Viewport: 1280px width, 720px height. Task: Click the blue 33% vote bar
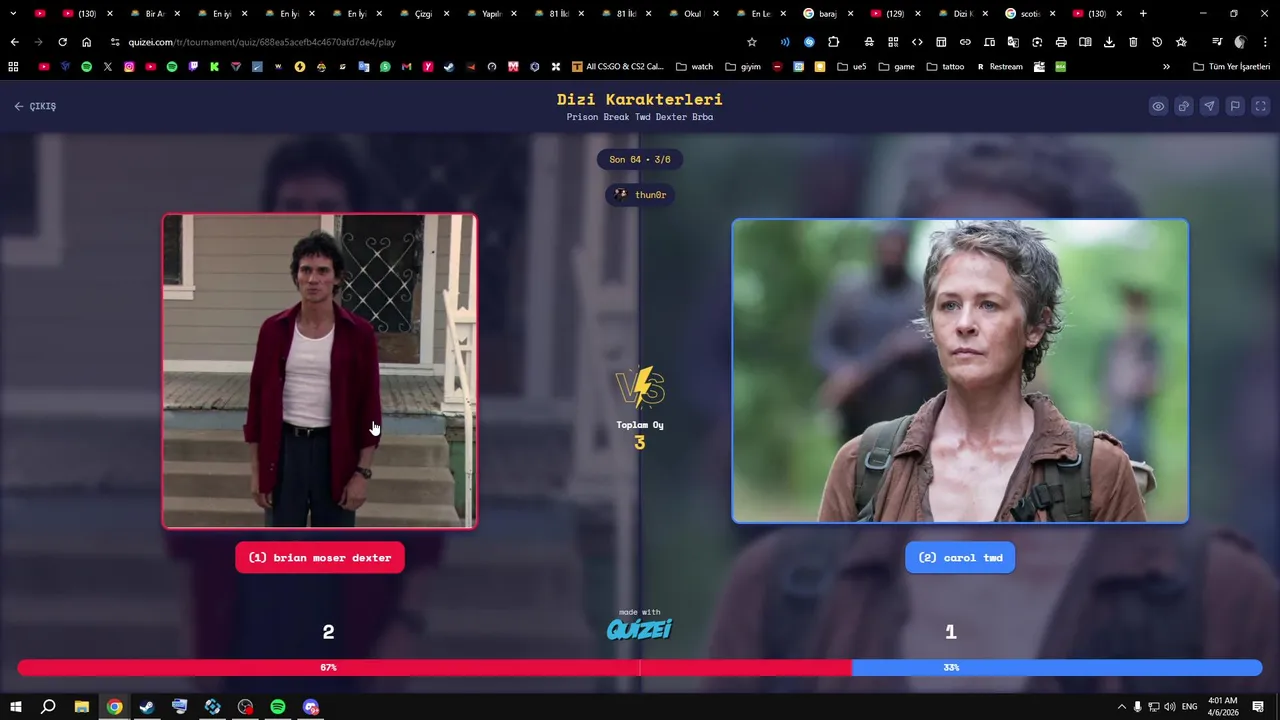(x=1057, y=667)
